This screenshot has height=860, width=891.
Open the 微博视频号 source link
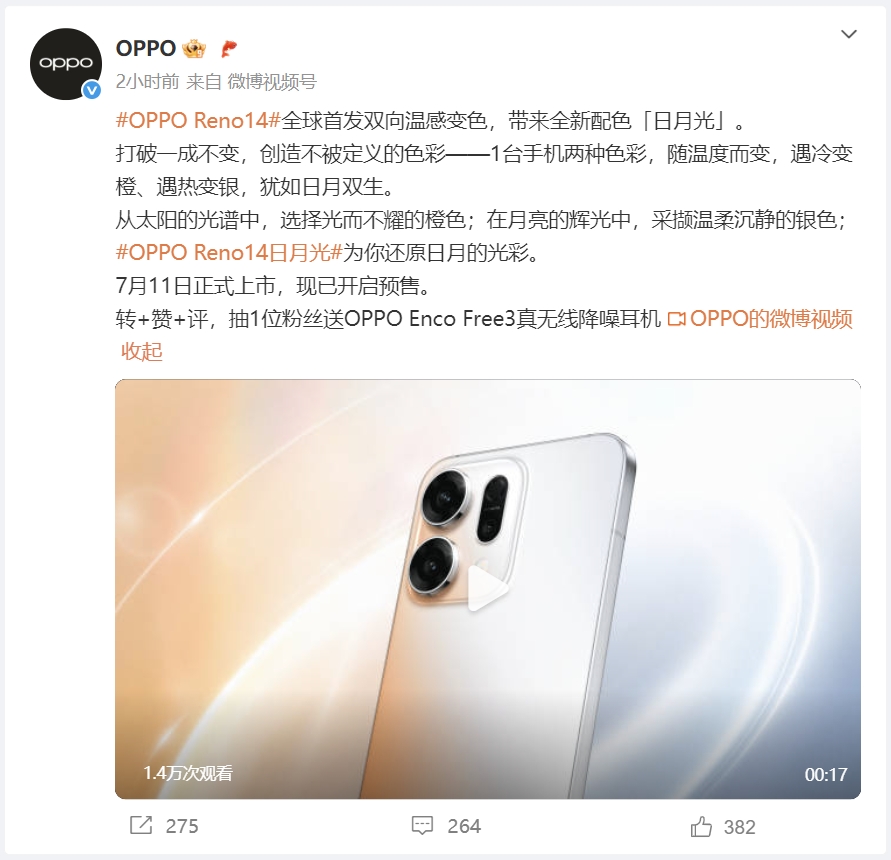pos(272,82)
